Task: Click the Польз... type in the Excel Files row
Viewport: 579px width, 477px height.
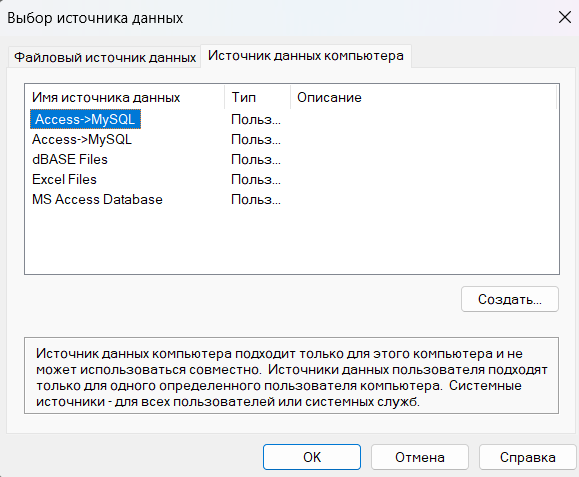Action: click(x=256, y=179)
